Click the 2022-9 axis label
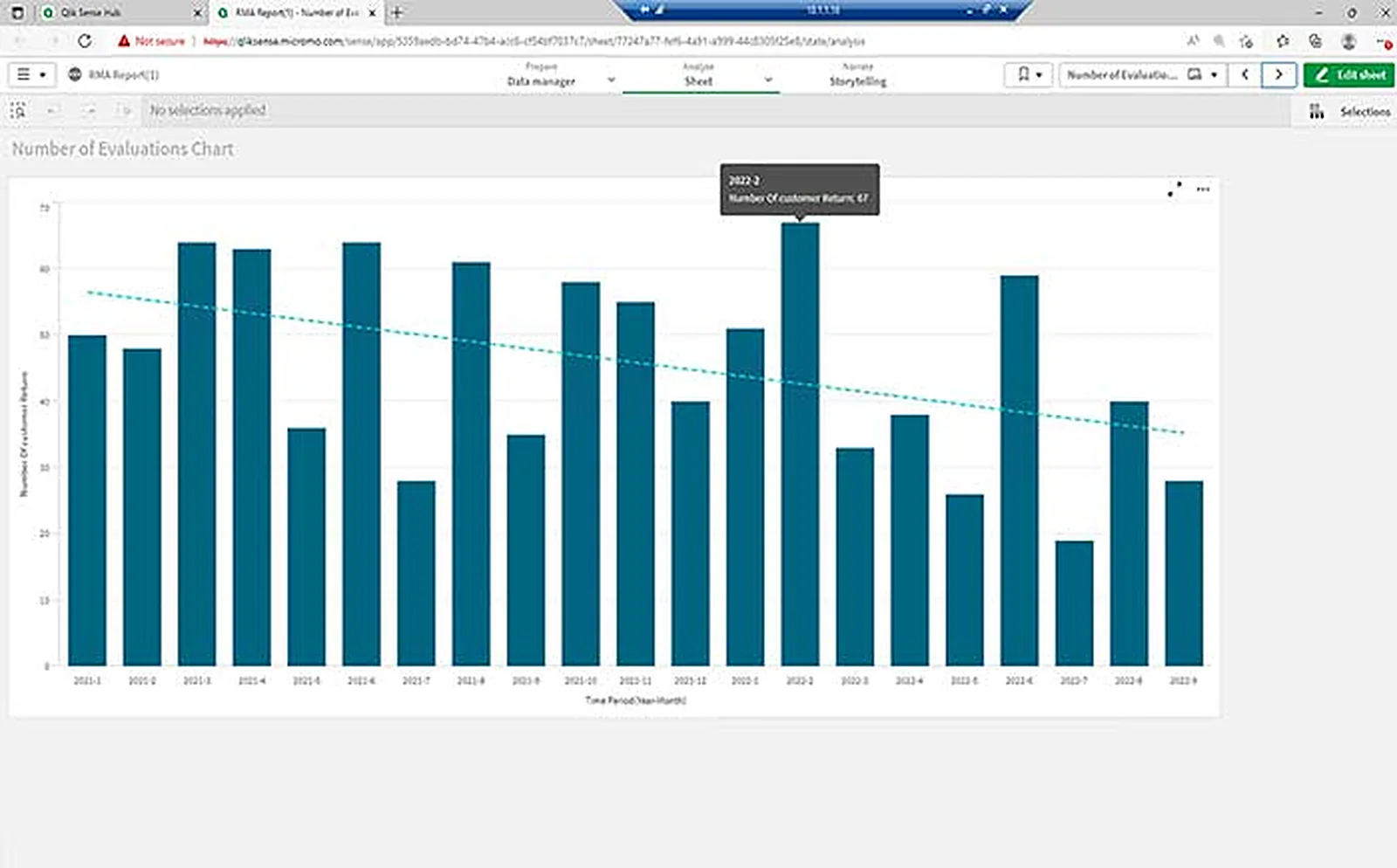The width and height of the screenshot is (1397, 868). pyautogui.click(x=1183, y=680)
